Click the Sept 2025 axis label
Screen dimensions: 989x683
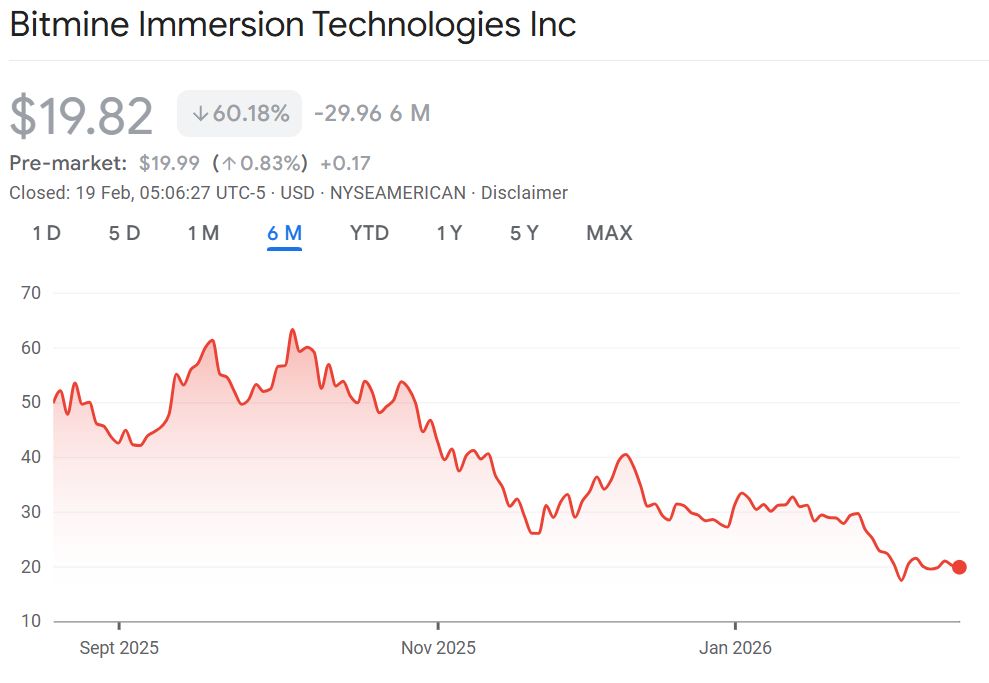pos(119,648)
